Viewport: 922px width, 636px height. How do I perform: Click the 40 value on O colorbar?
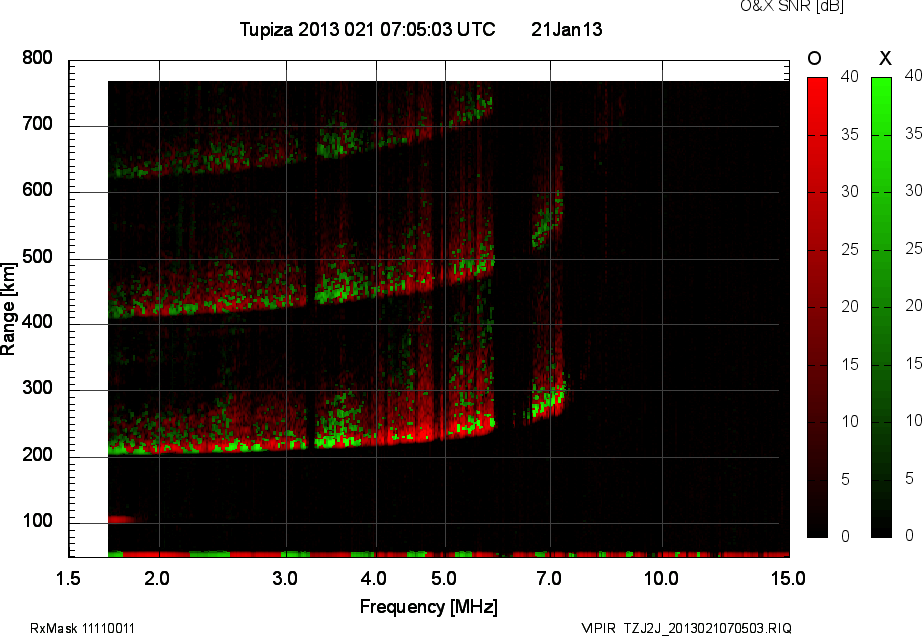[850, 76]
